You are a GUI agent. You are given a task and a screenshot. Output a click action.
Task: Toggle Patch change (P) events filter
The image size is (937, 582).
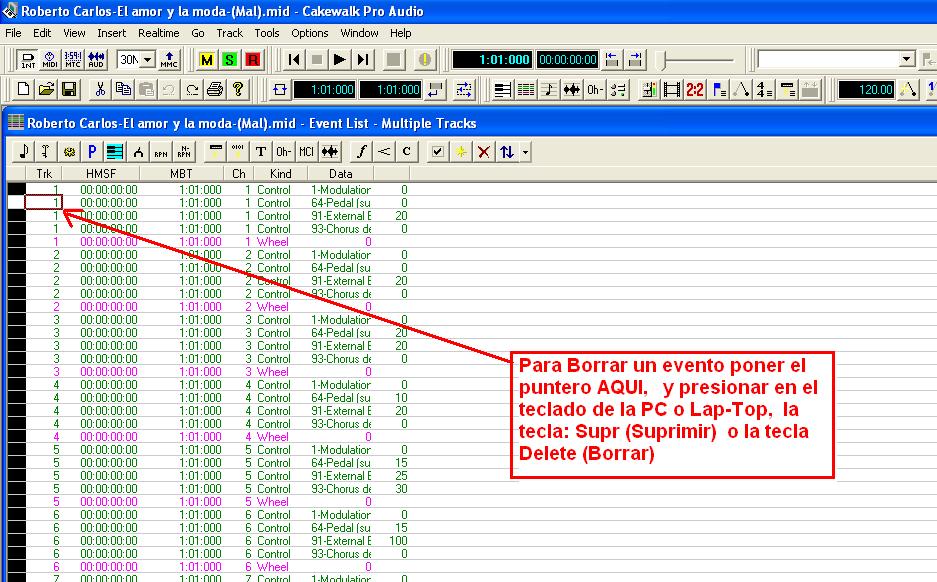click(x=92, y=152)
